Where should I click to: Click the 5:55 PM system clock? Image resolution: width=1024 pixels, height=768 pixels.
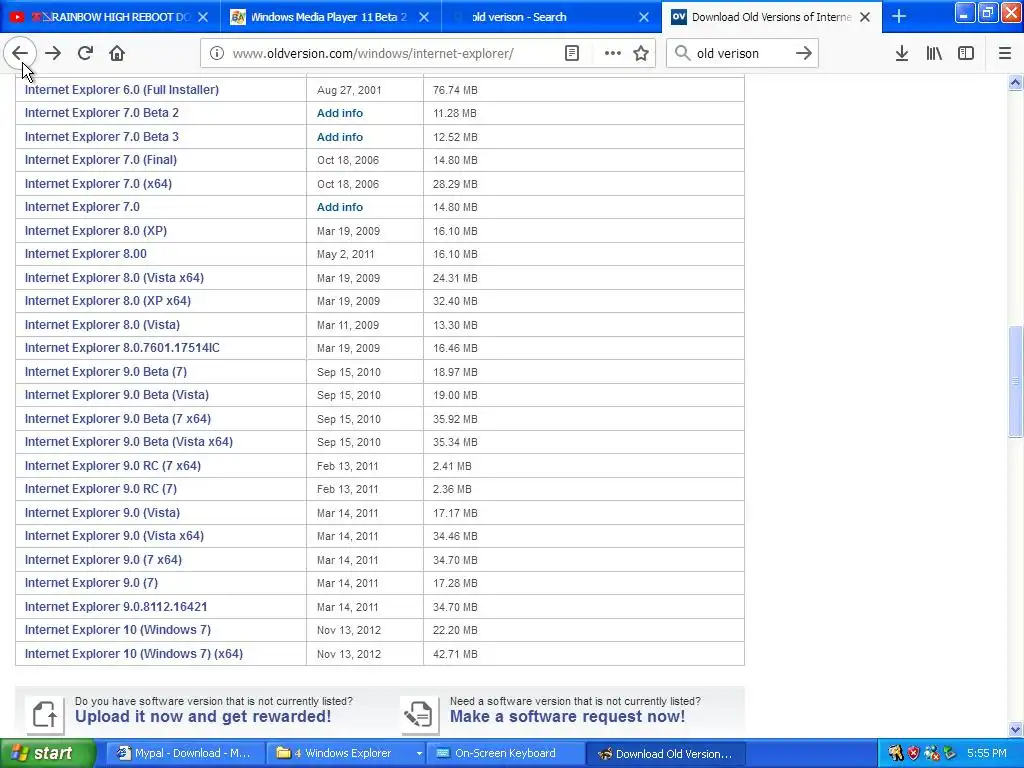tap(987, 753)
